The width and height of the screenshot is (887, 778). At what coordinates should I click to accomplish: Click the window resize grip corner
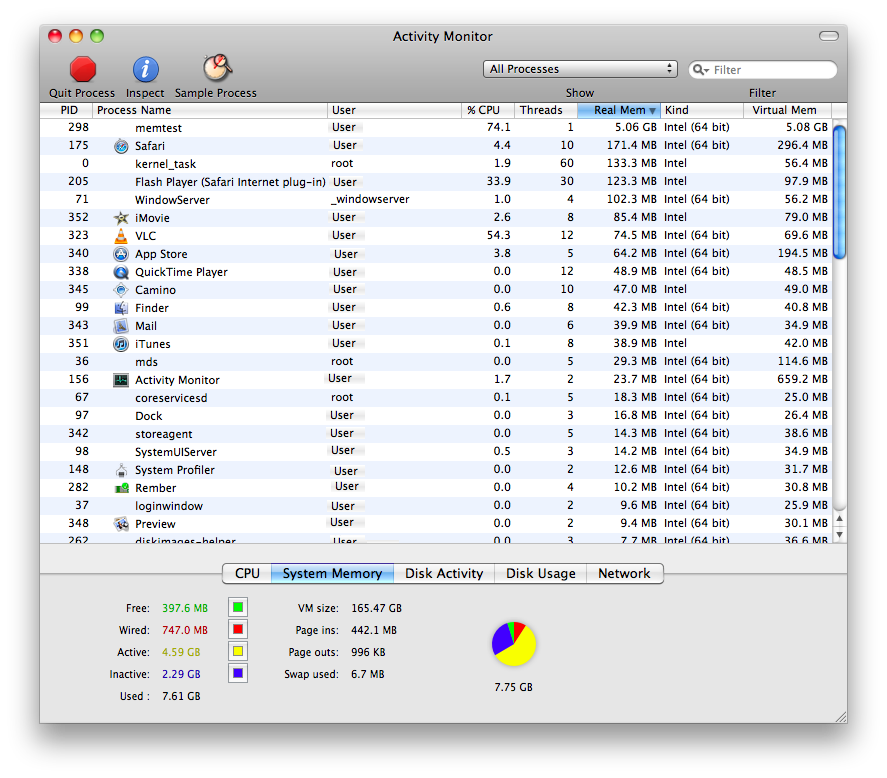pyautogui.click(x=841, y=716)
